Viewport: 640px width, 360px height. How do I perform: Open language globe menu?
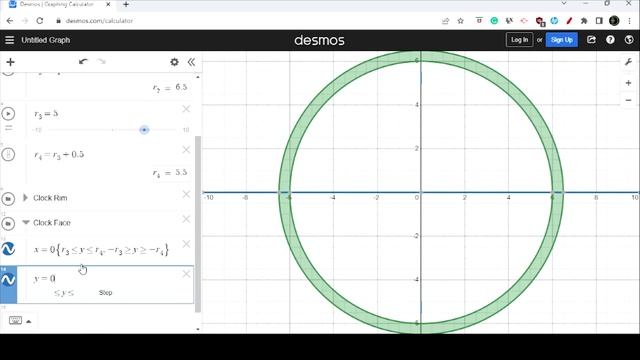point(629,40)
